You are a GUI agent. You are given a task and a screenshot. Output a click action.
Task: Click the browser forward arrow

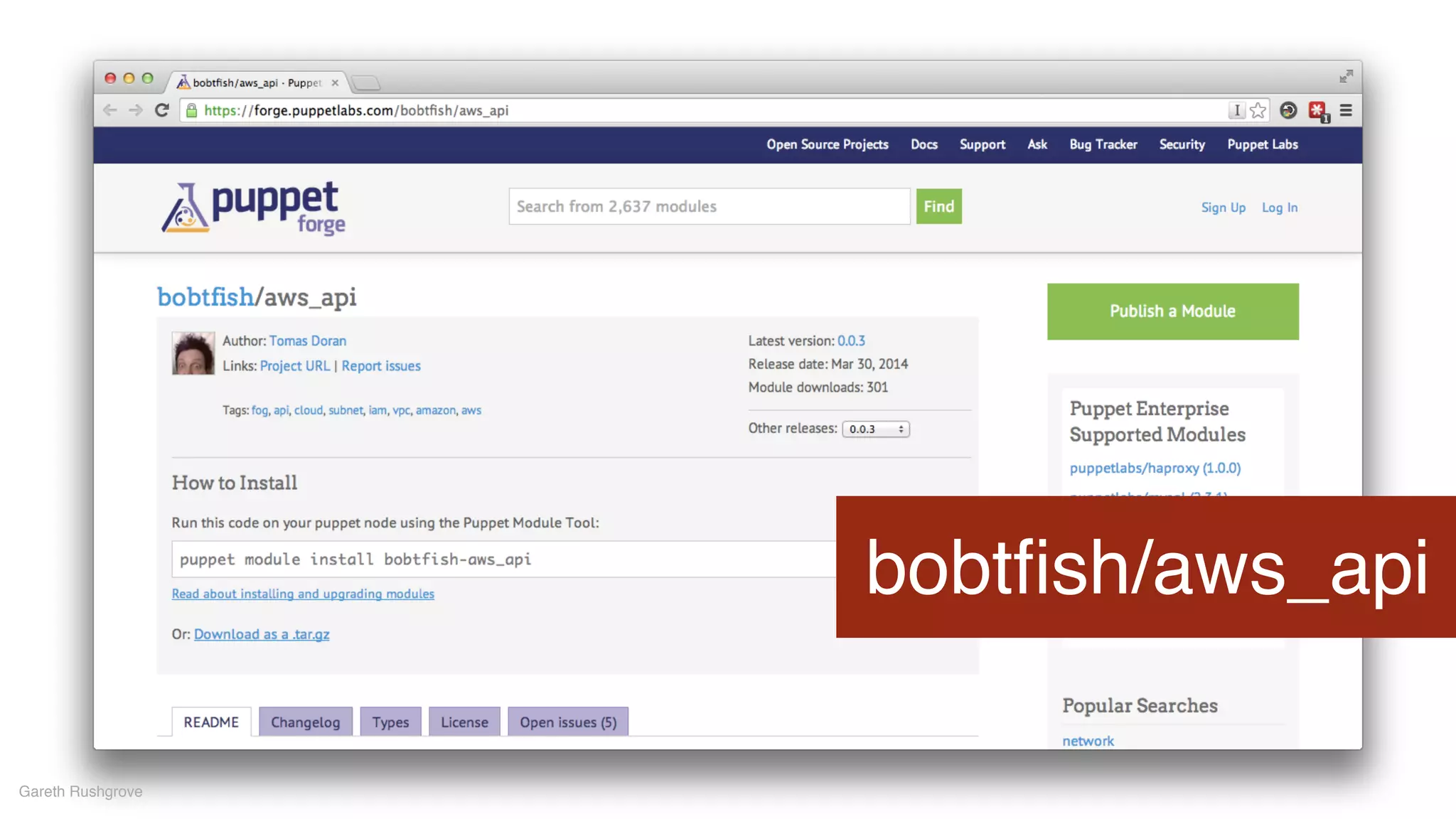point(136,110)
